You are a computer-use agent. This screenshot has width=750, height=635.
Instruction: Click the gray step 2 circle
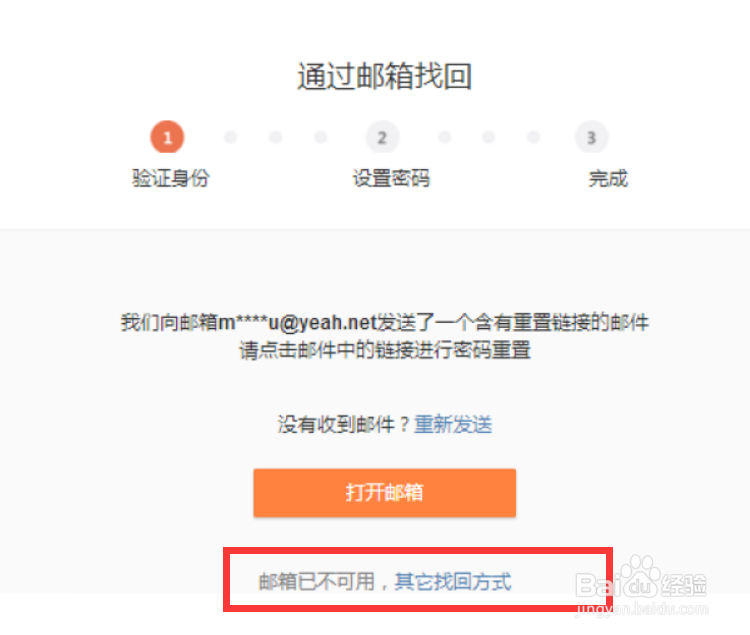click(382, 137)
